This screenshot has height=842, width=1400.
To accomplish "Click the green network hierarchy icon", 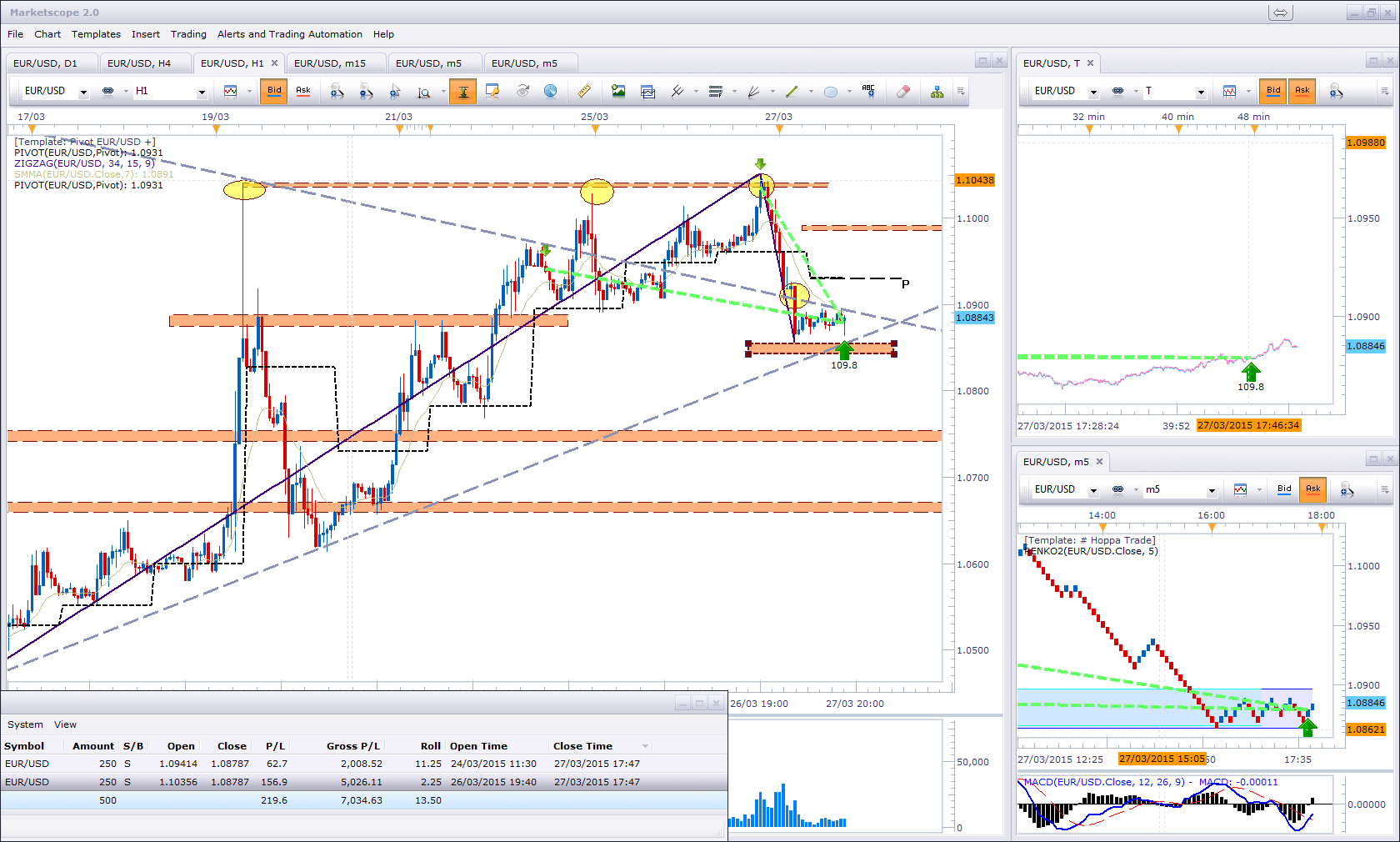I will [937, 92].
